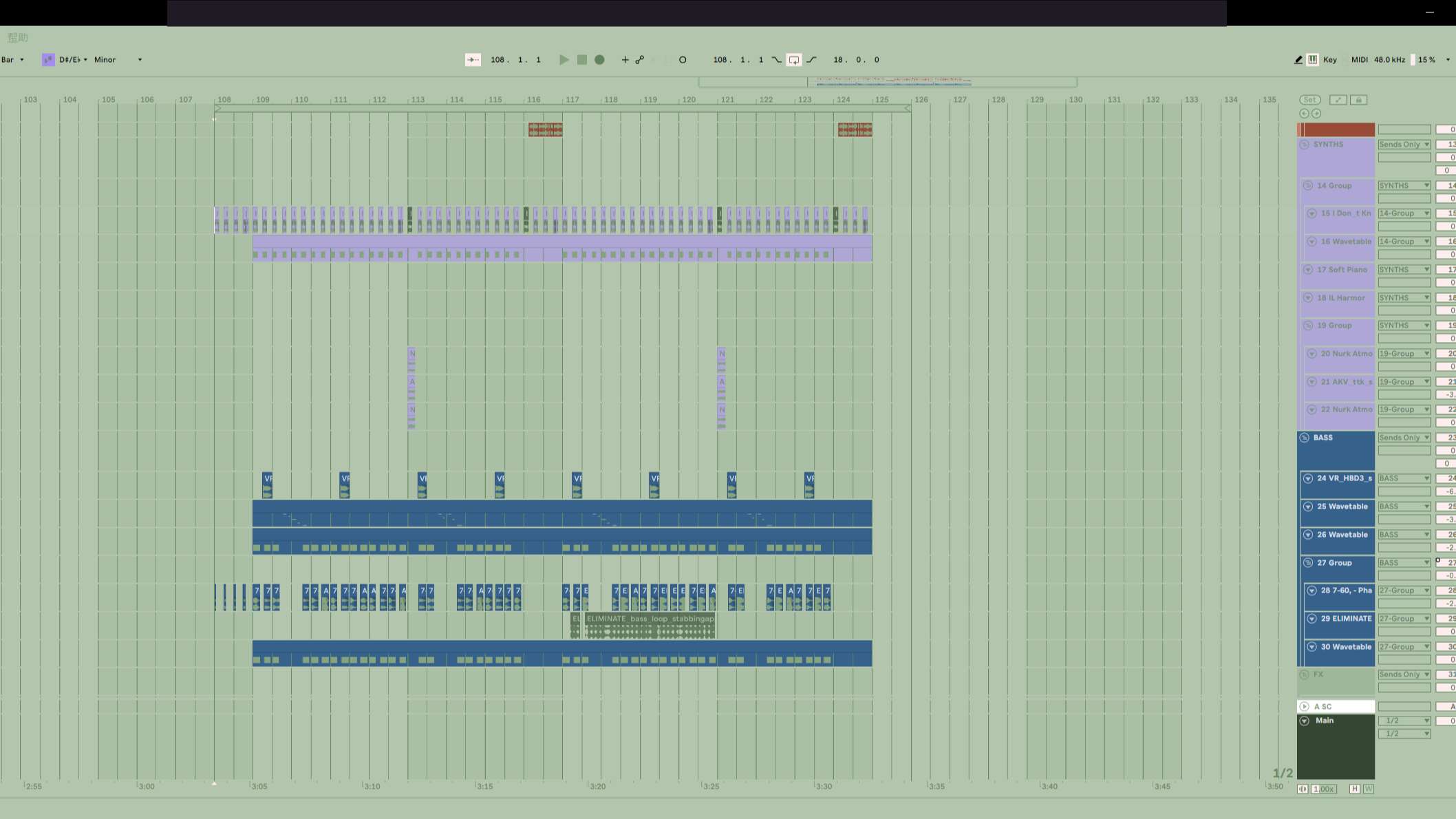This screenshot has width=1456, height=819.
Task: Click the Stop transport button
Action: 582,60
